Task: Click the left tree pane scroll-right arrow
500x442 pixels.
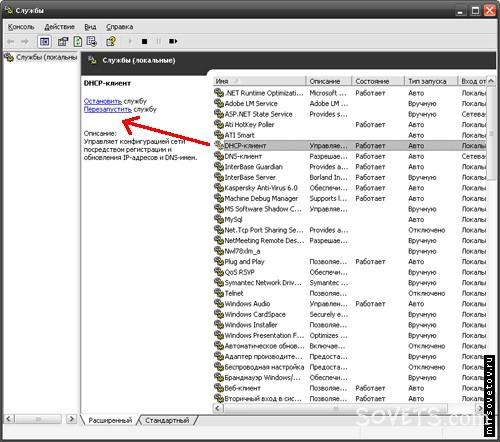Action: click(x=71, y=419)
